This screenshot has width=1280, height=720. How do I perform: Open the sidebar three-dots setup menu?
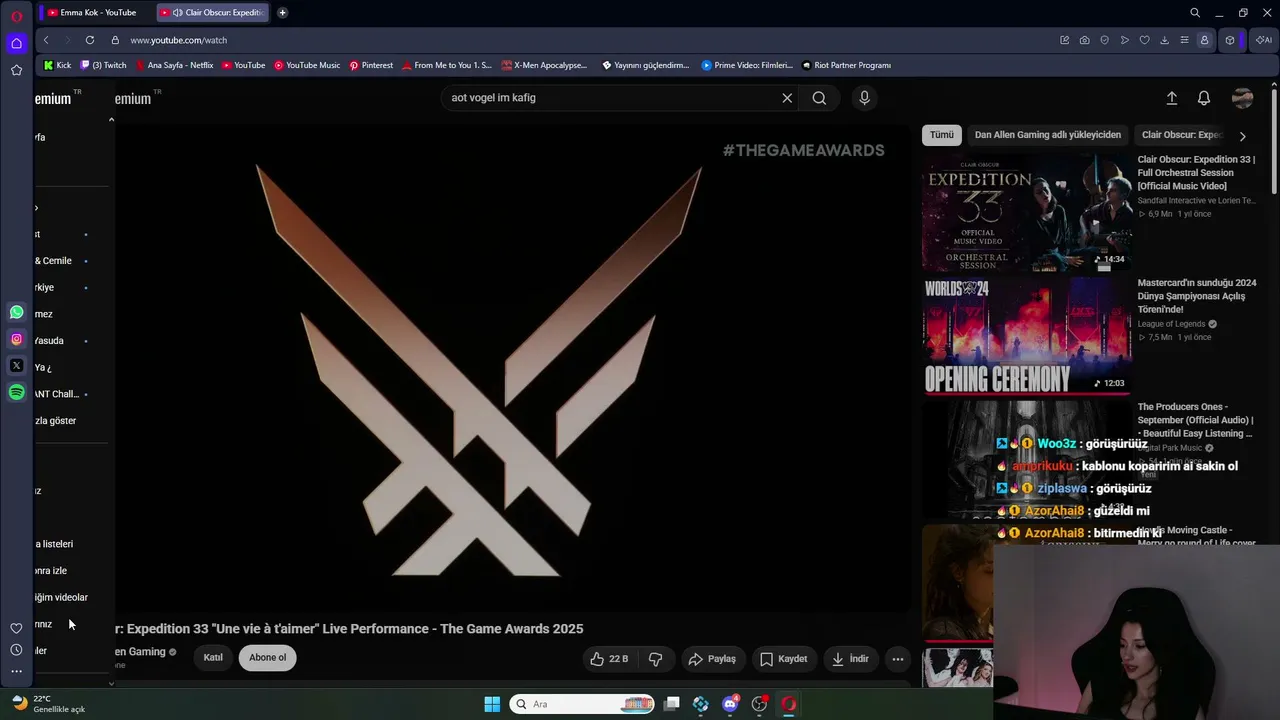[16, 672]
